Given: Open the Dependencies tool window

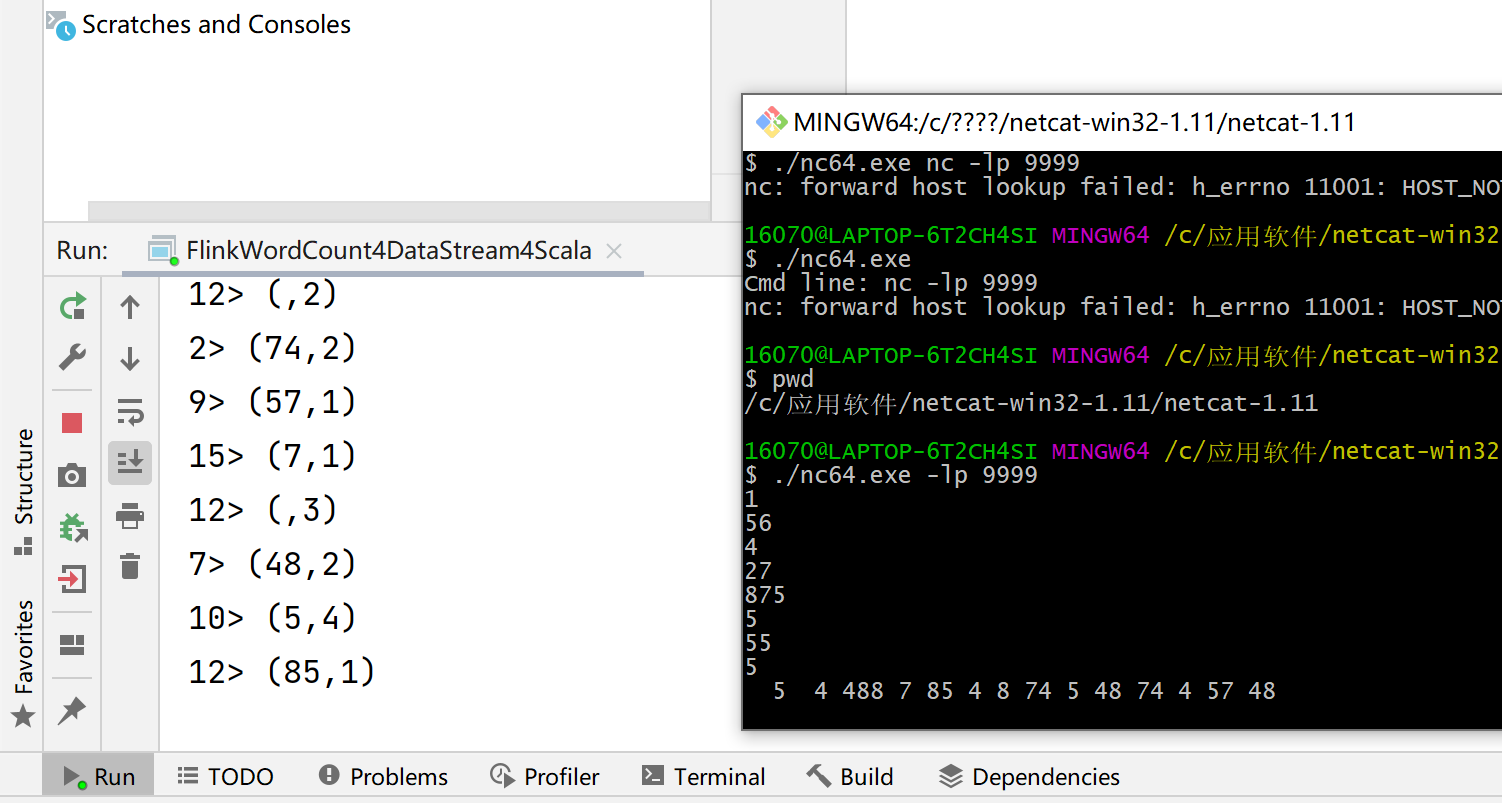Looking at the screenshot, I should click(1029, 777).
